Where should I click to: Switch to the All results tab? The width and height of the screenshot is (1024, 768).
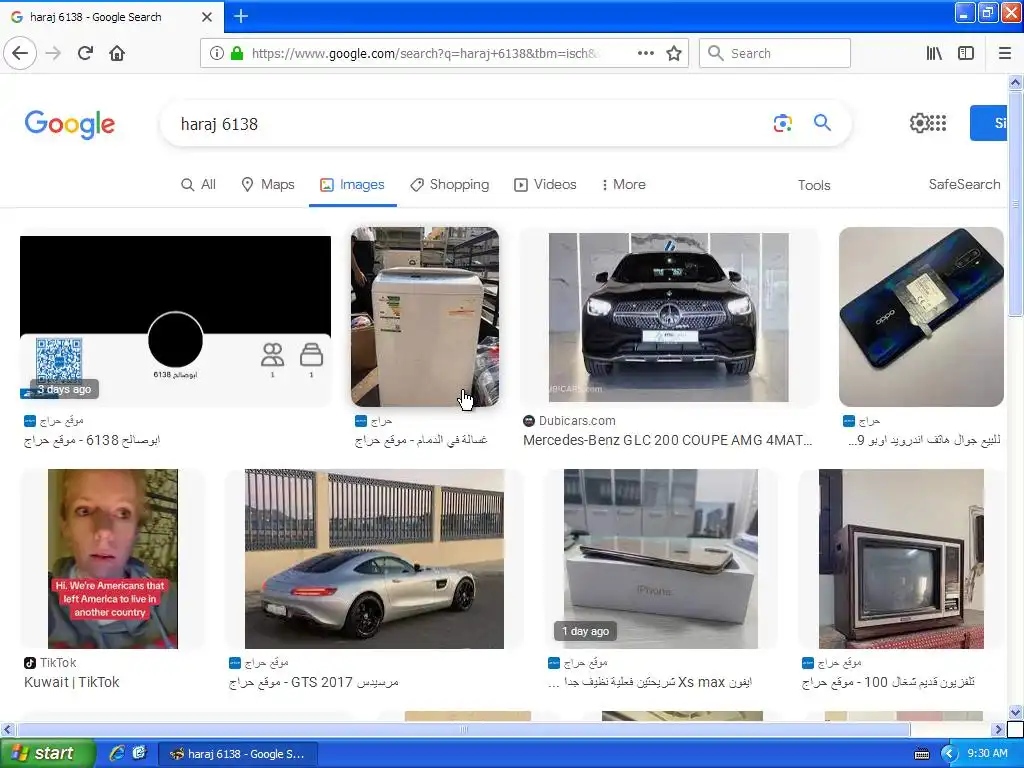pyautogui.click(x=198, y=185)
